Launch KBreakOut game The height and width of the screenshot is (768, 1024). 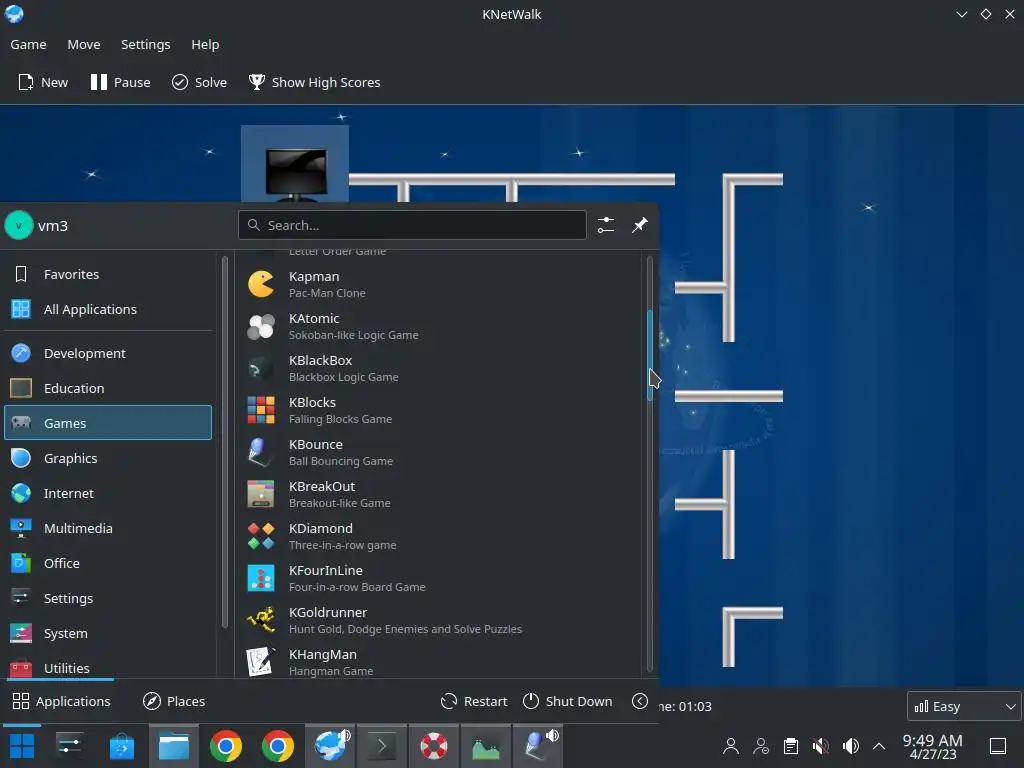point(439,494)
